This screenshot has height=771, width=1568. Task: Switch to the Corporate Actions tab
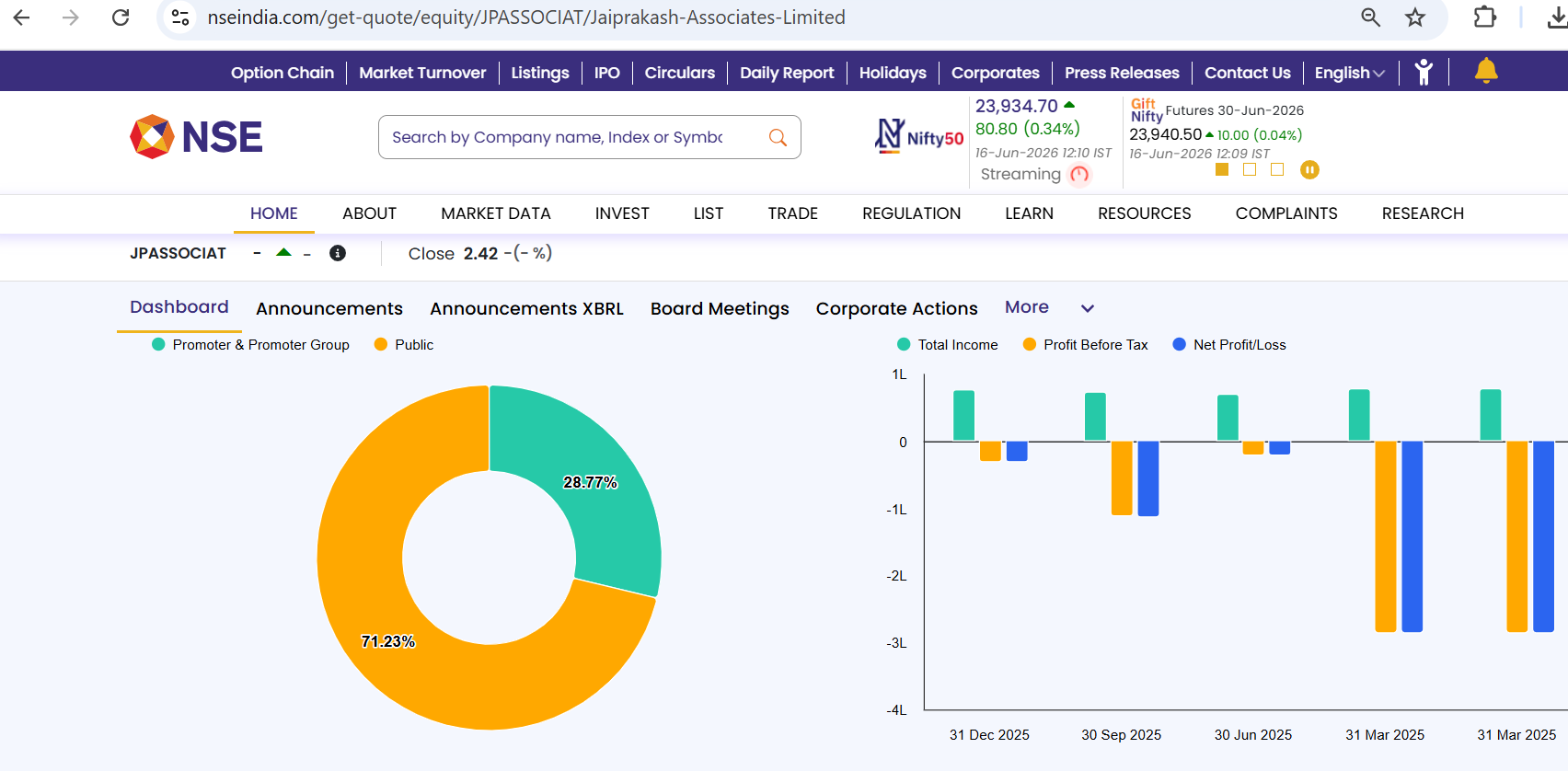pos(897,308)
